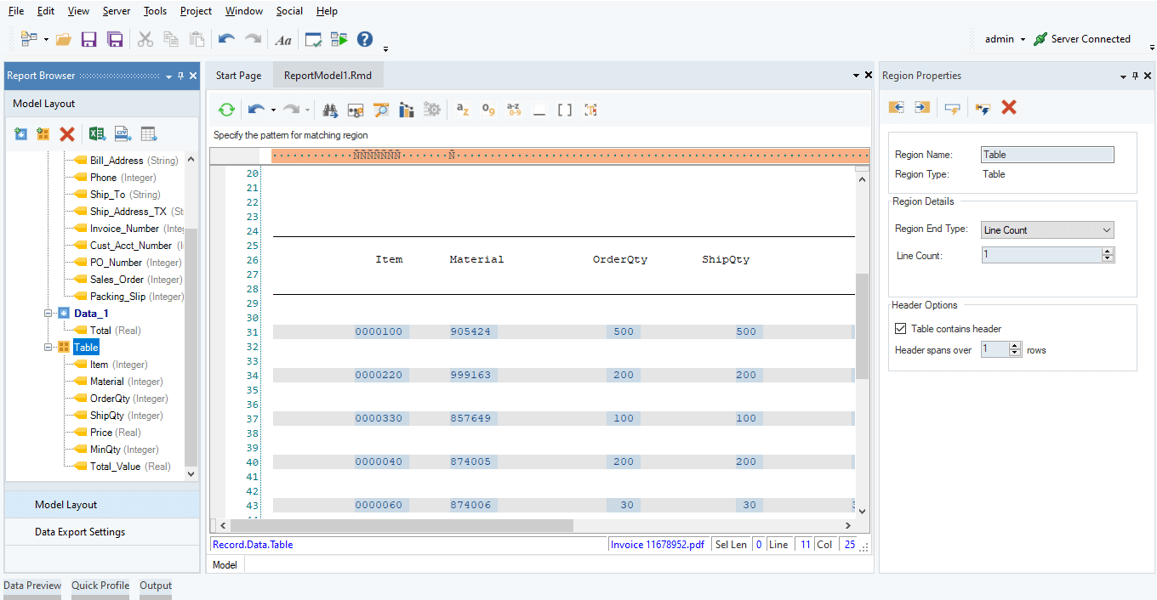Open the Data Preview tab at bottom
Screen dimensions: 1157x600
(x=32, y=586)
